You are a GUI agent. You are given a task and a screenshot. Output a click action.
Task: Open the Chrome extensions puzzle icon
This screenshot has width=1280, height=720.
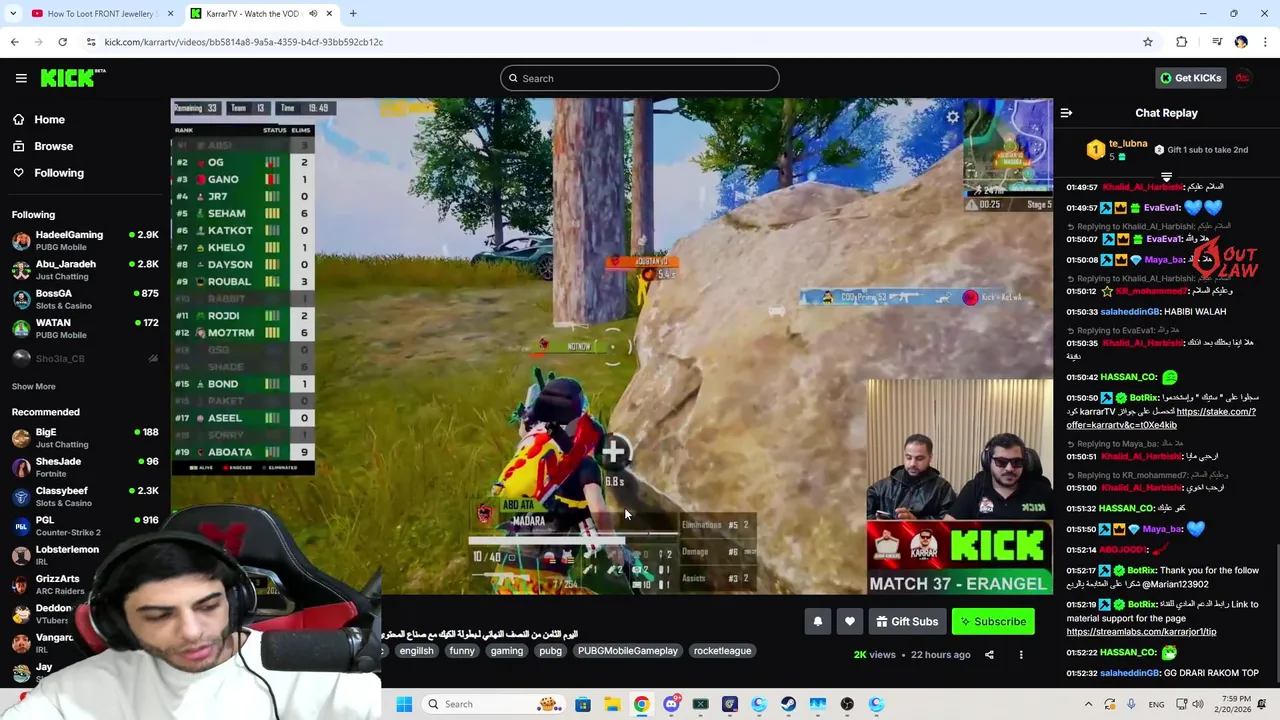1182,42
